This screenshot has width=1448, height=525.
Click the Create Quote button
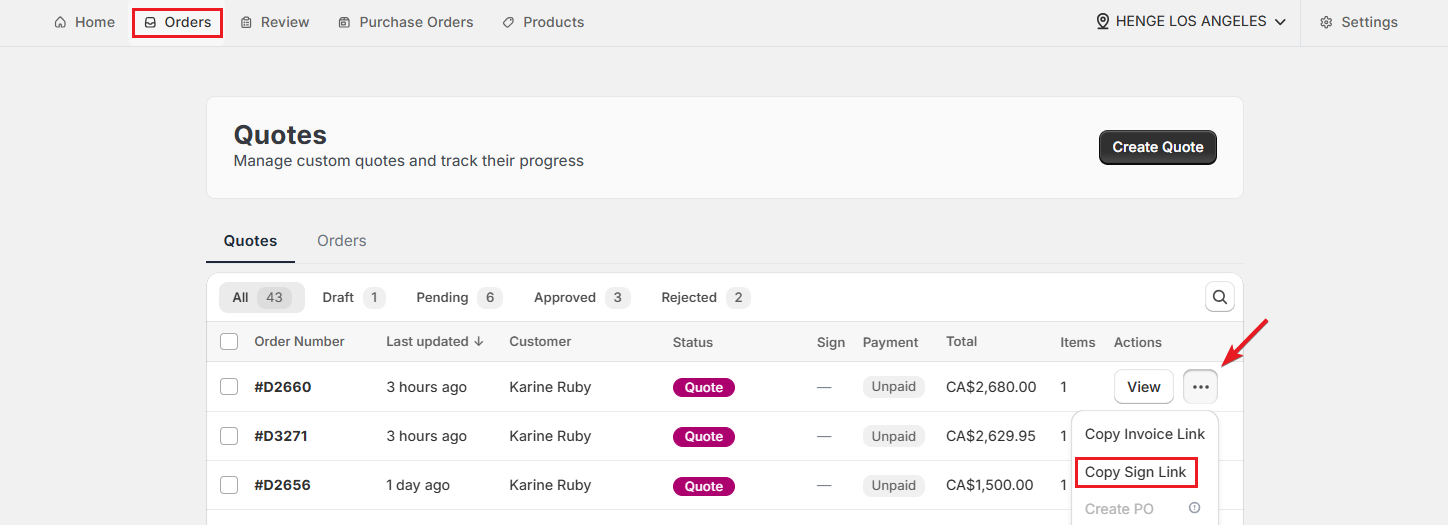click(1158, 147)
